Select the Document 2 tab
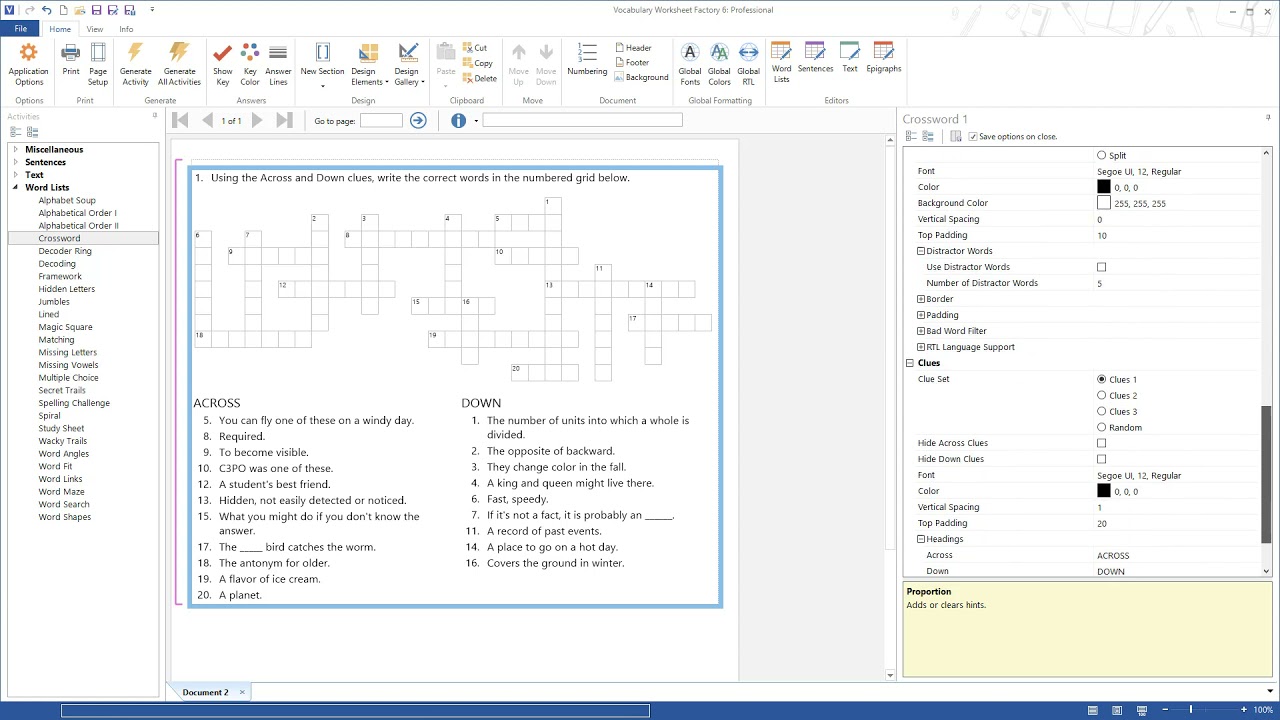This screenshot has height=720, width=1280. pos(205,692)
